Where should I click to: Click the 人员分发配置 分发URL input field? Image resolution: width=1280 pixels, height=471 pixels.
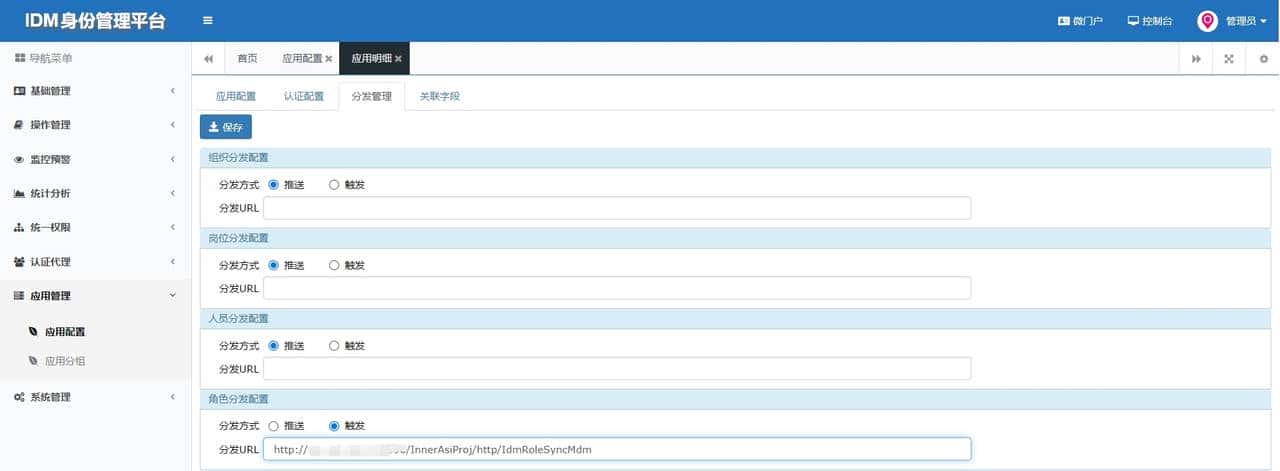(x=616, y=369)
